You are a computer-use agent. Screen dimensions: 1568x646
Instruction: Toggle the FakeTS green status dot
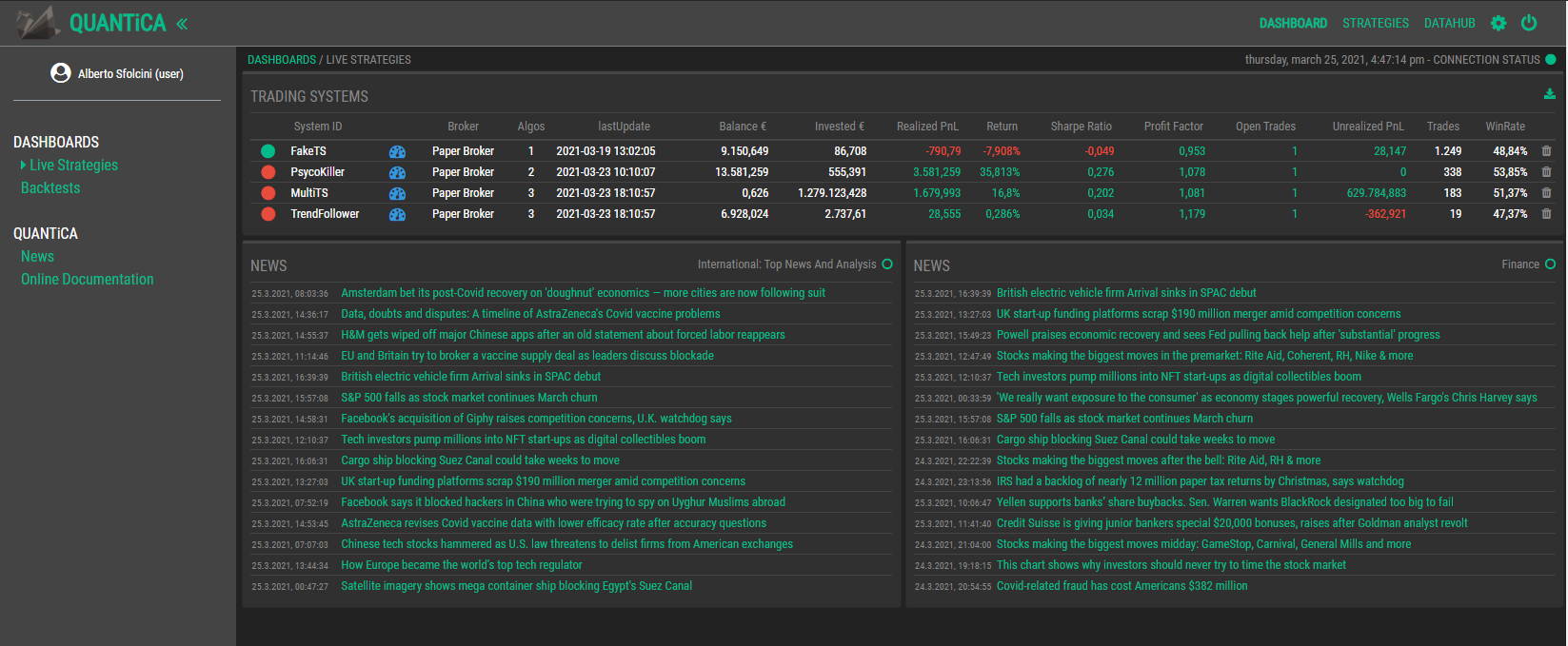pyautogui.click(x=268, y=151)
